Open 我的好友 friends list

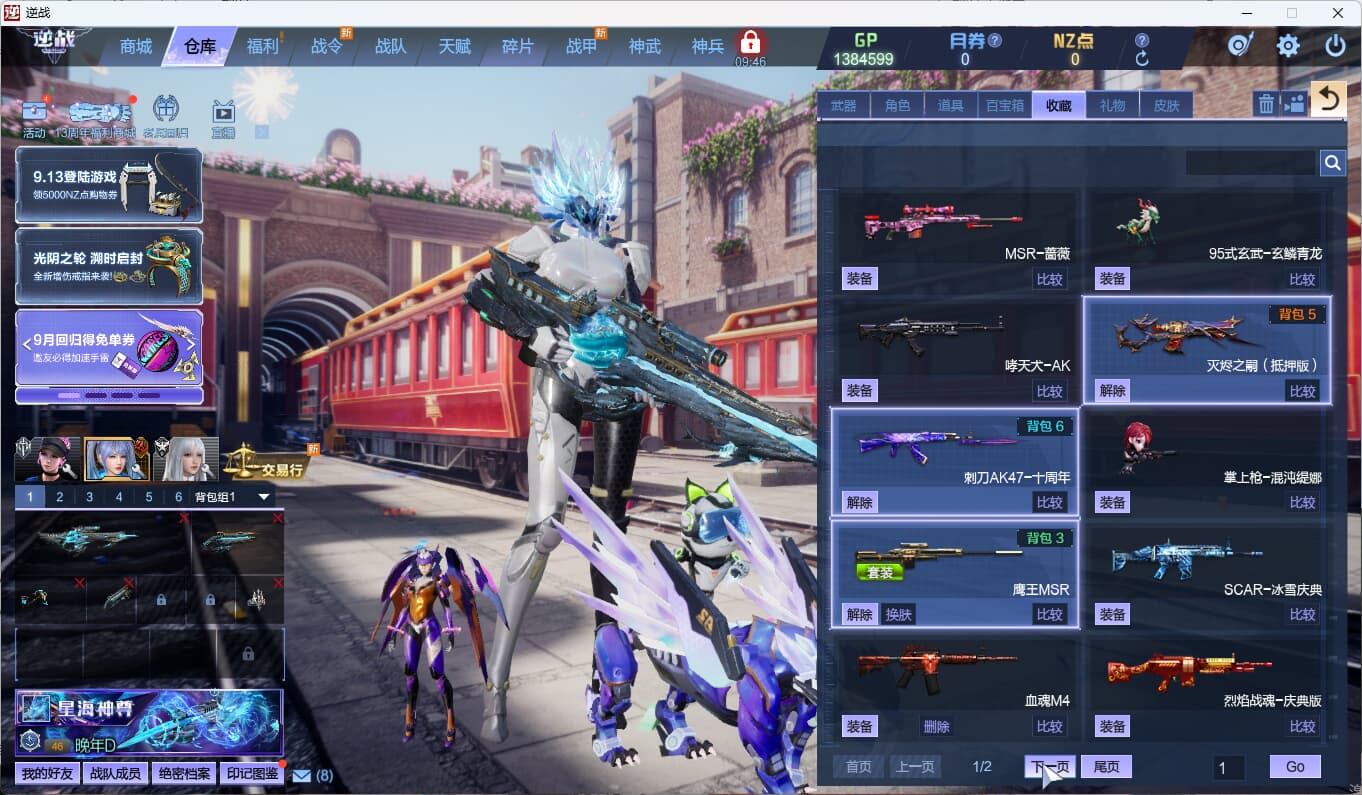click(x=48, y=773)
